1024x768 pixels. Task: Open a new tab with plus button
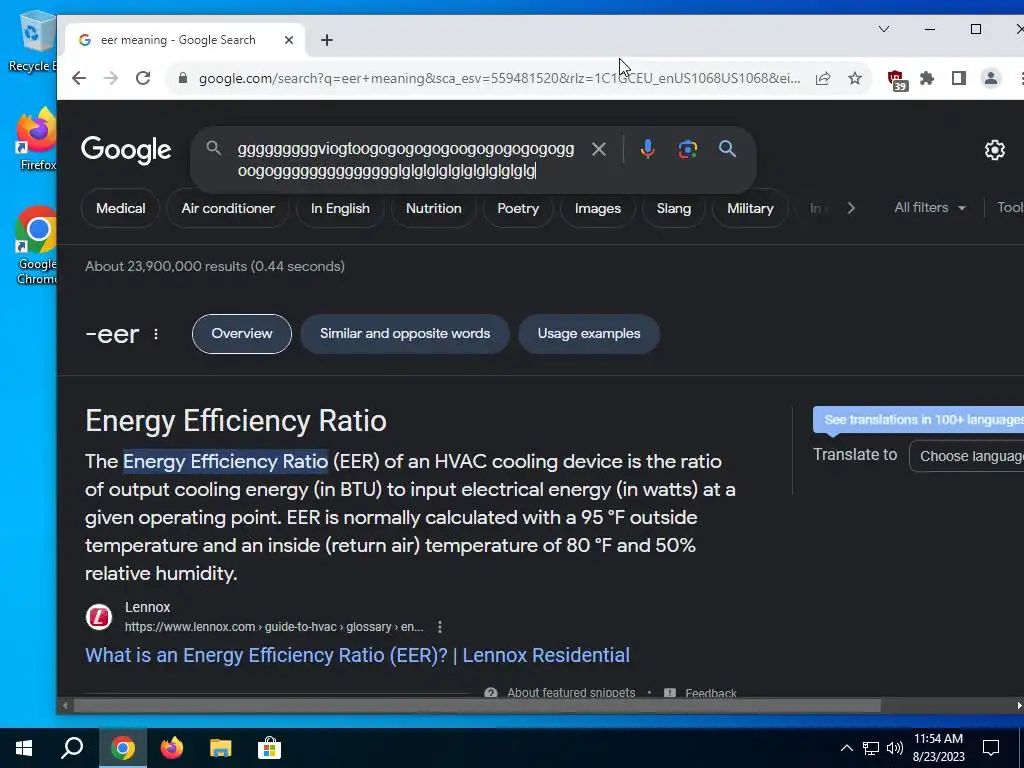tap(327, 40)
